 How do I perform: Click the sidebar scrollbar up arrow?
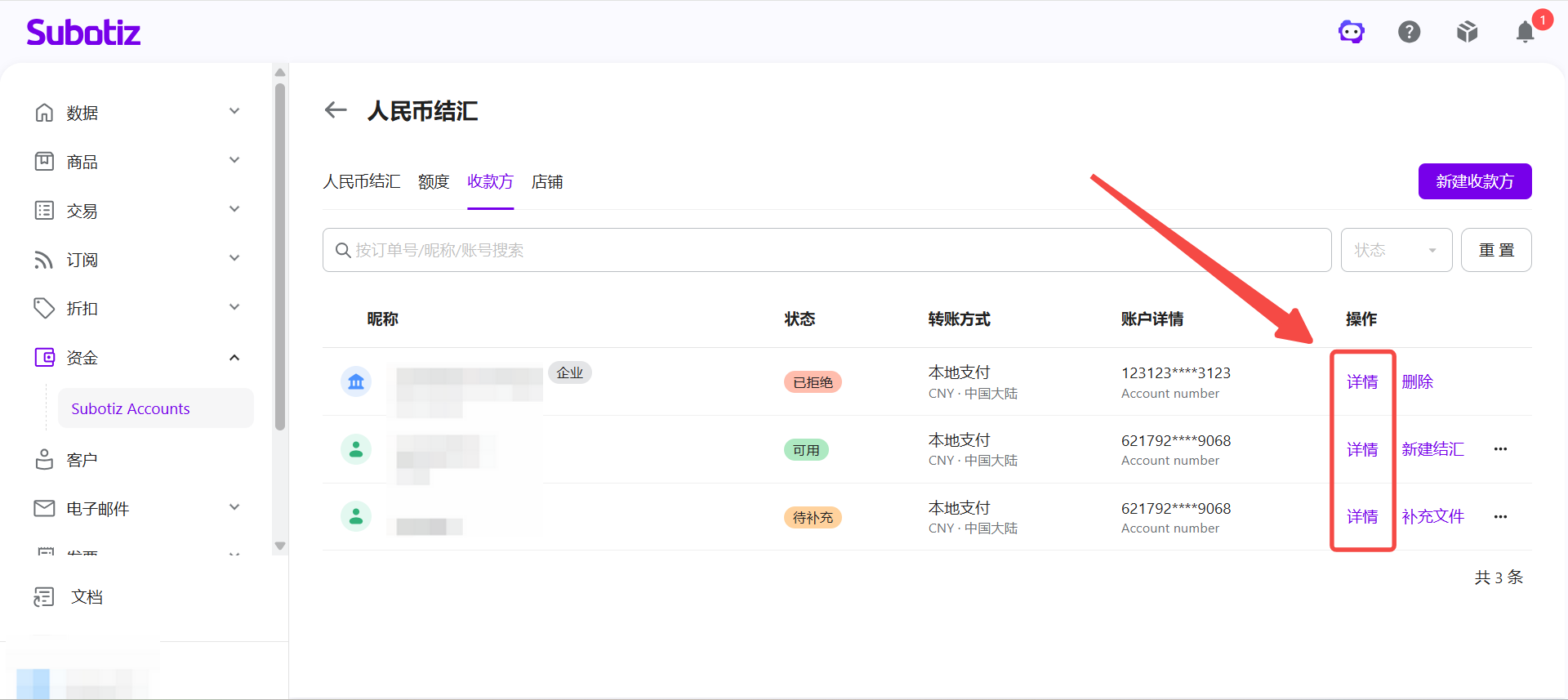click(x=280, y=72)
